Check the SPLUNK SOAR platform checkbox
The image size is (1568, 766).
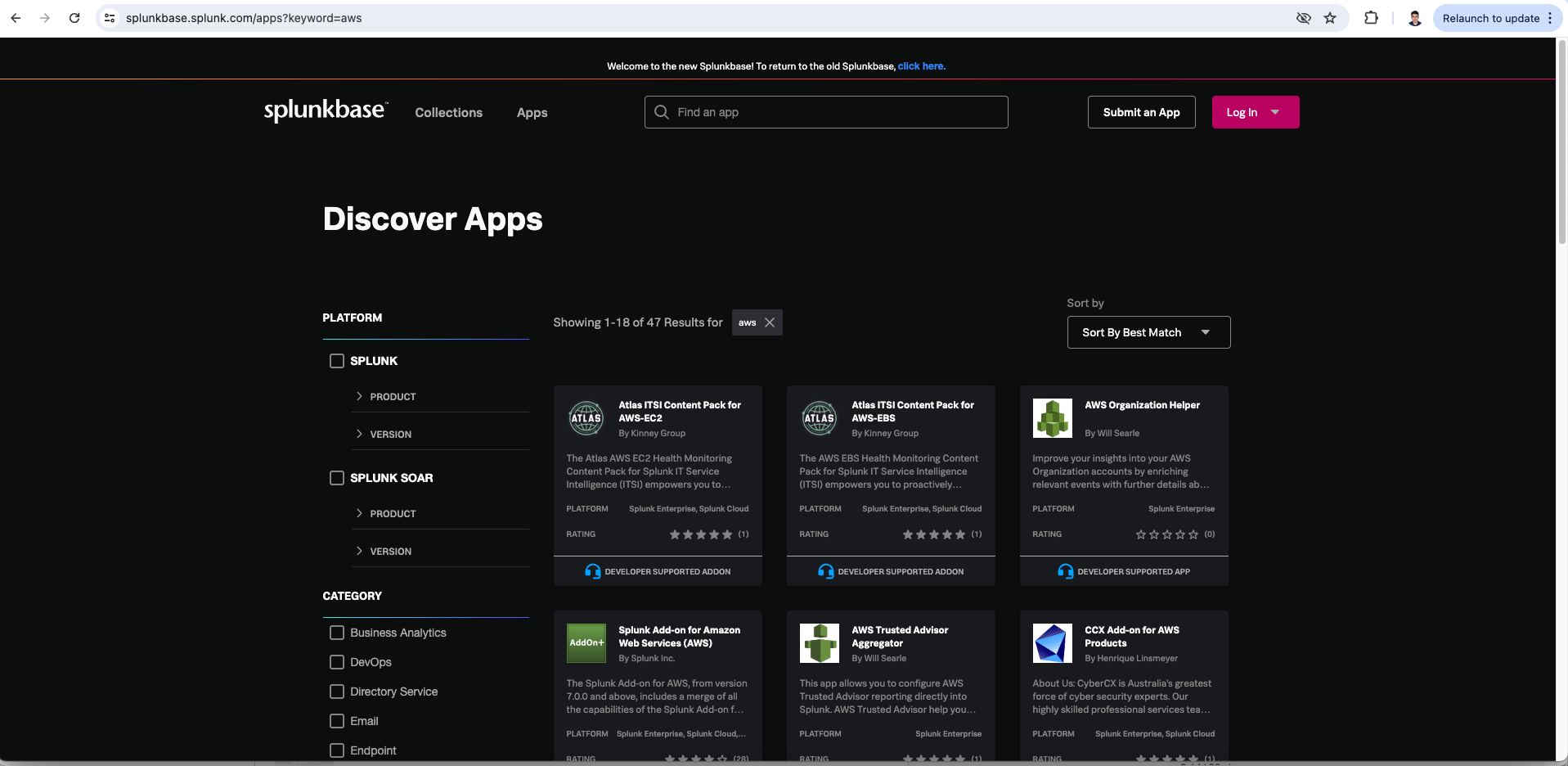[x=337, y=478]
